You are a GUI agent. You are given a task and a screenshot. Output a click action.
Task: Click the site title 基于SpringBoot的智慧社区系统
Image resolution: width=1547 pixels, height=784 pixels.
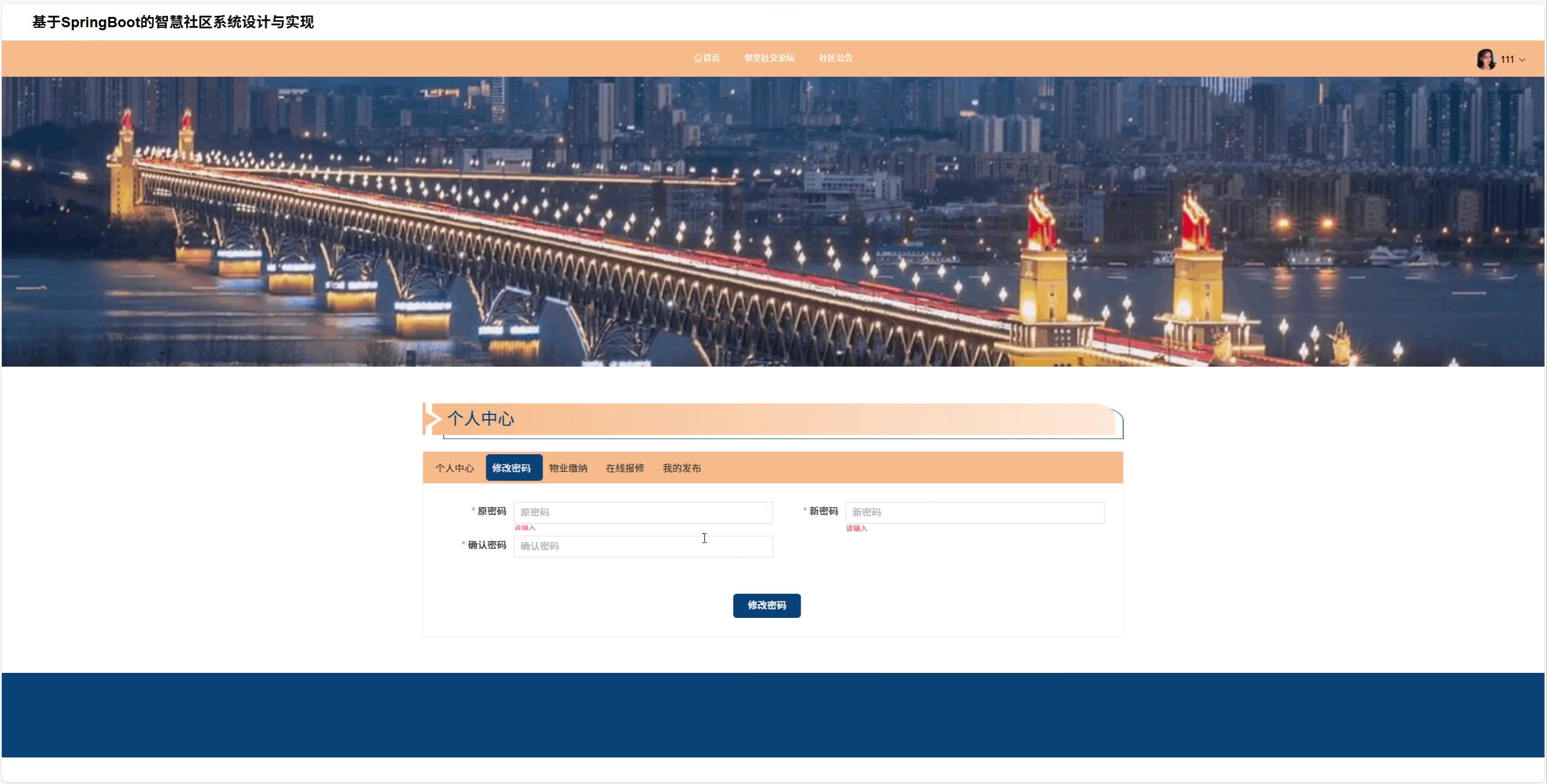[x=173, y=22]
